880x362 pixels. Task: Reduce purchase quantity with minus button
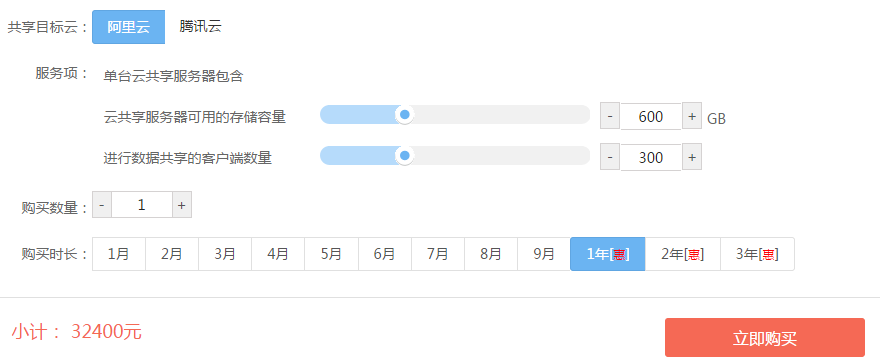[102, 205]
